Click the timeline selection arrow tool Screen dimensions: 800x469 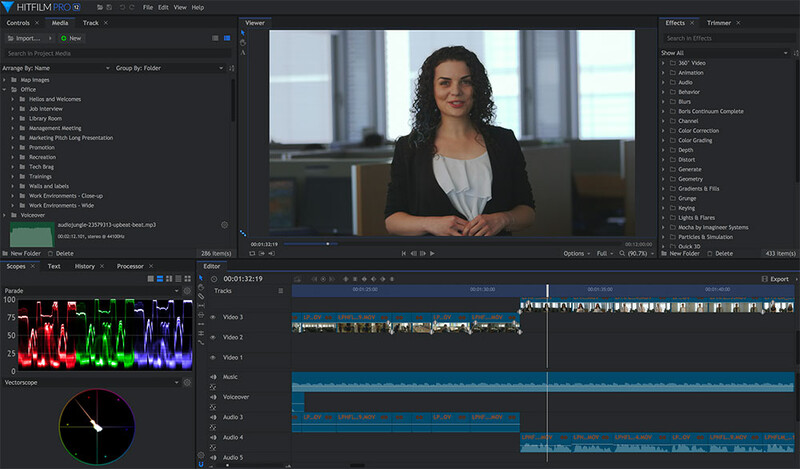click(x=201, y=278)
